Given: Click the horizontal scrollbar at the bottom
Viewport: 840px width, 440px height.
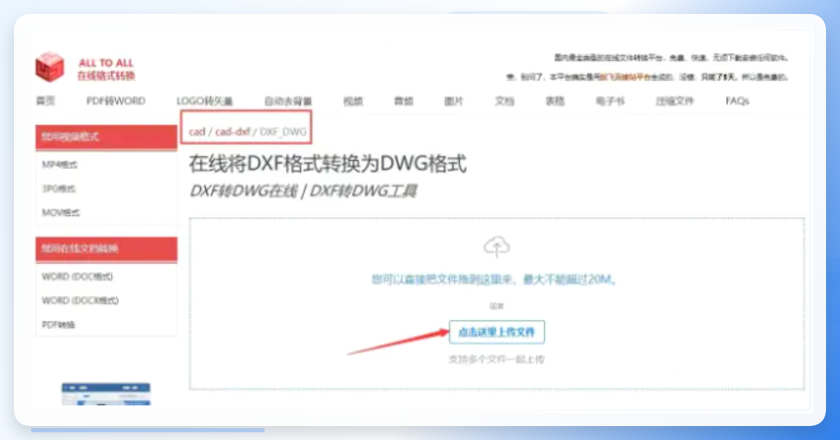Looking at the screenshot, I should click(148, 430).
